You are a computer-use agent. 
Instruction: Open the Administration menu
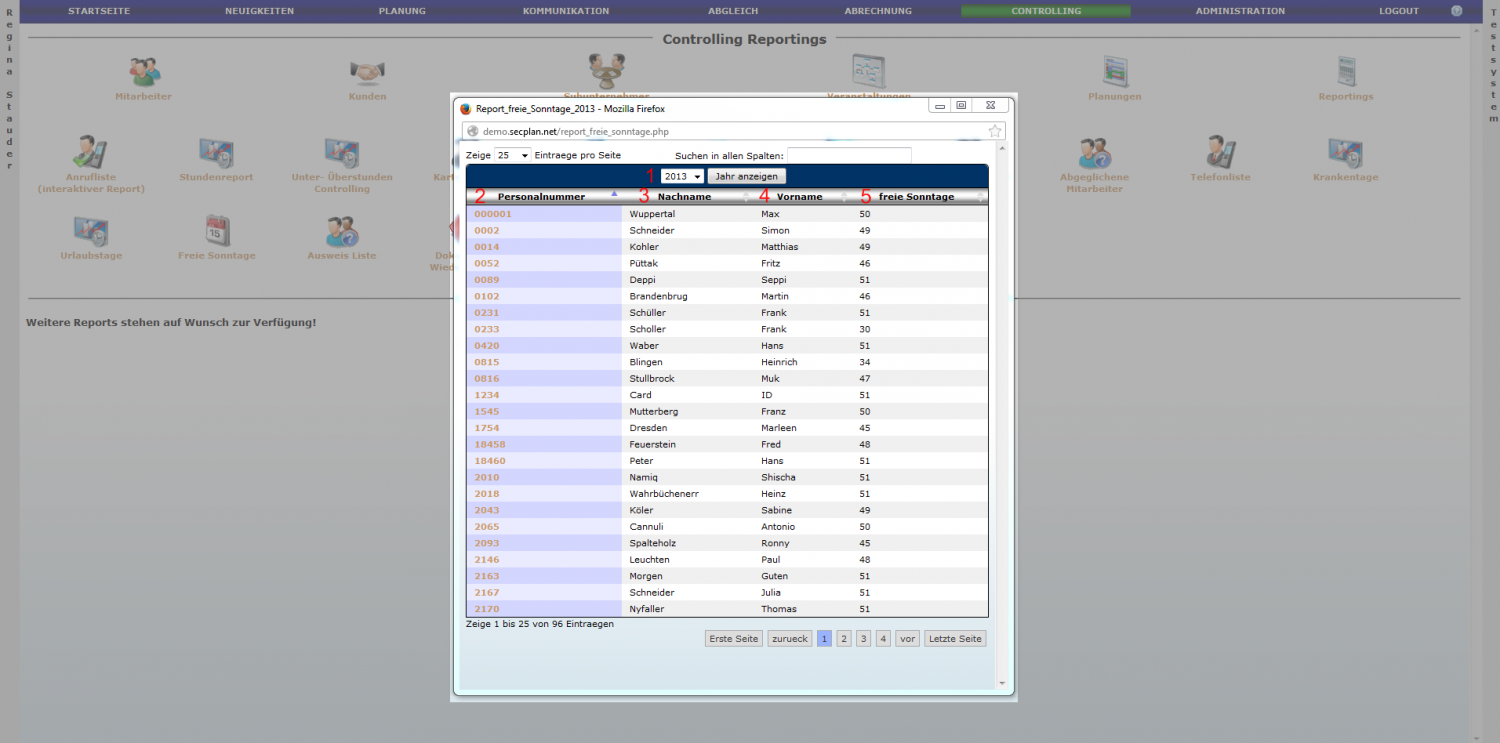coord(1240,11)
